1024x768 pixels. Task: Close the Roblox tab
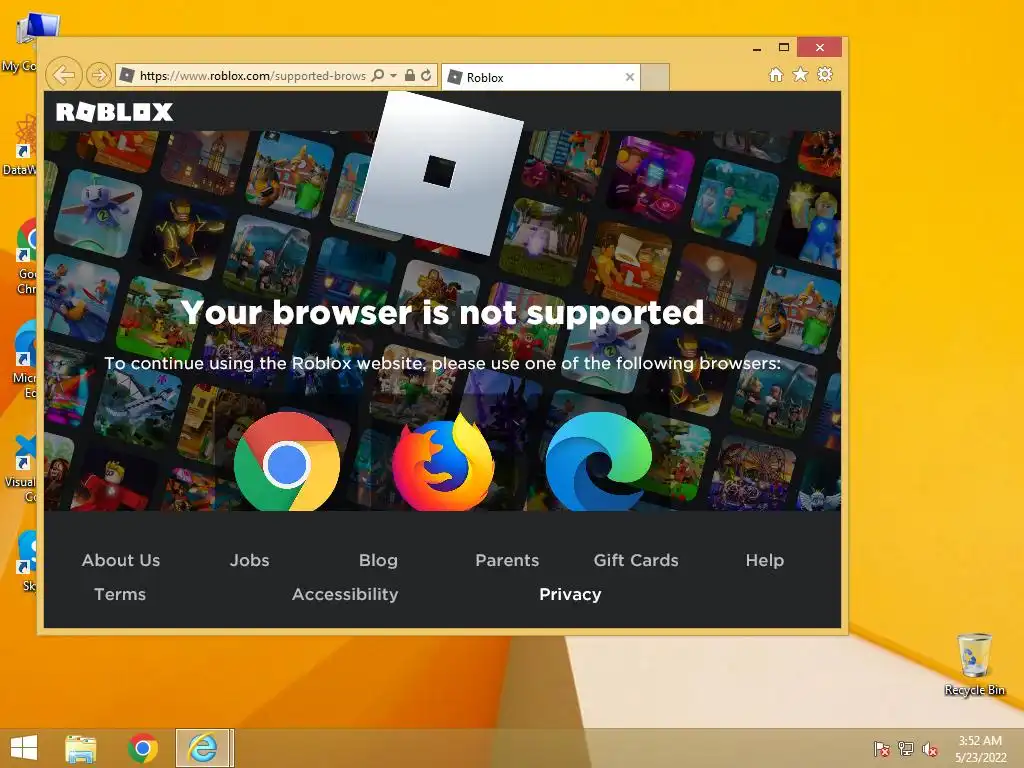click(630, 77)
